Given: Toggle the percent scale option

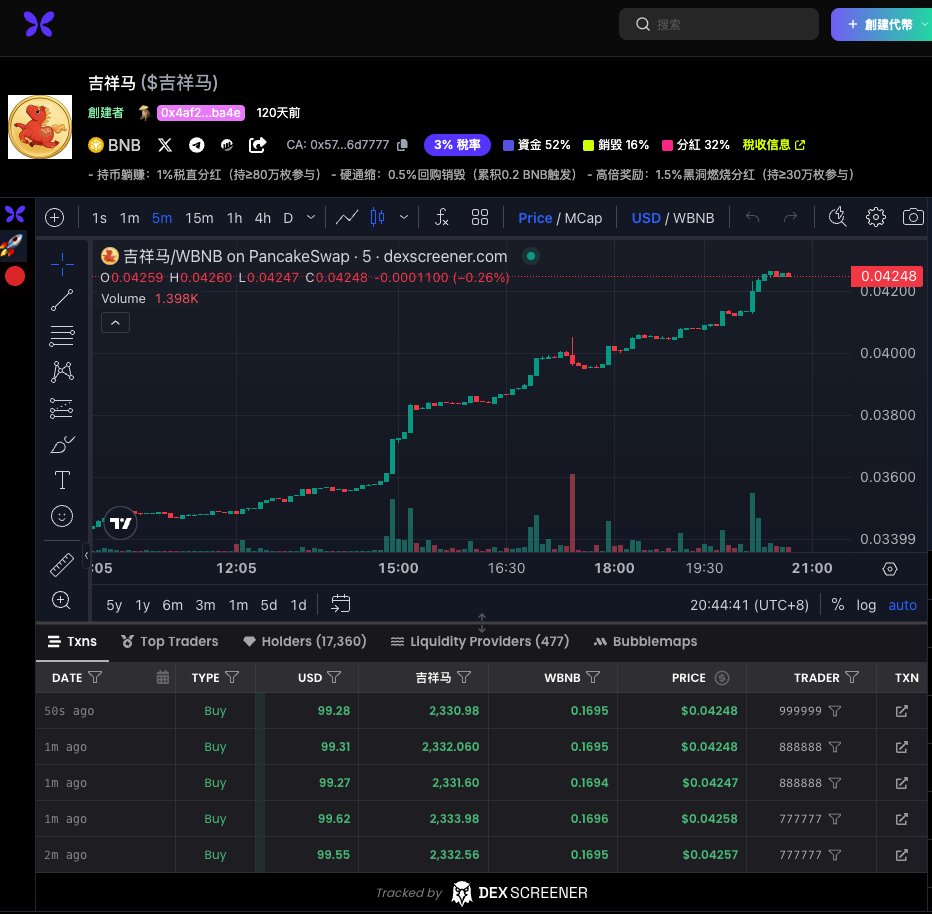Looking at the screenshot, I should point(837,605).
